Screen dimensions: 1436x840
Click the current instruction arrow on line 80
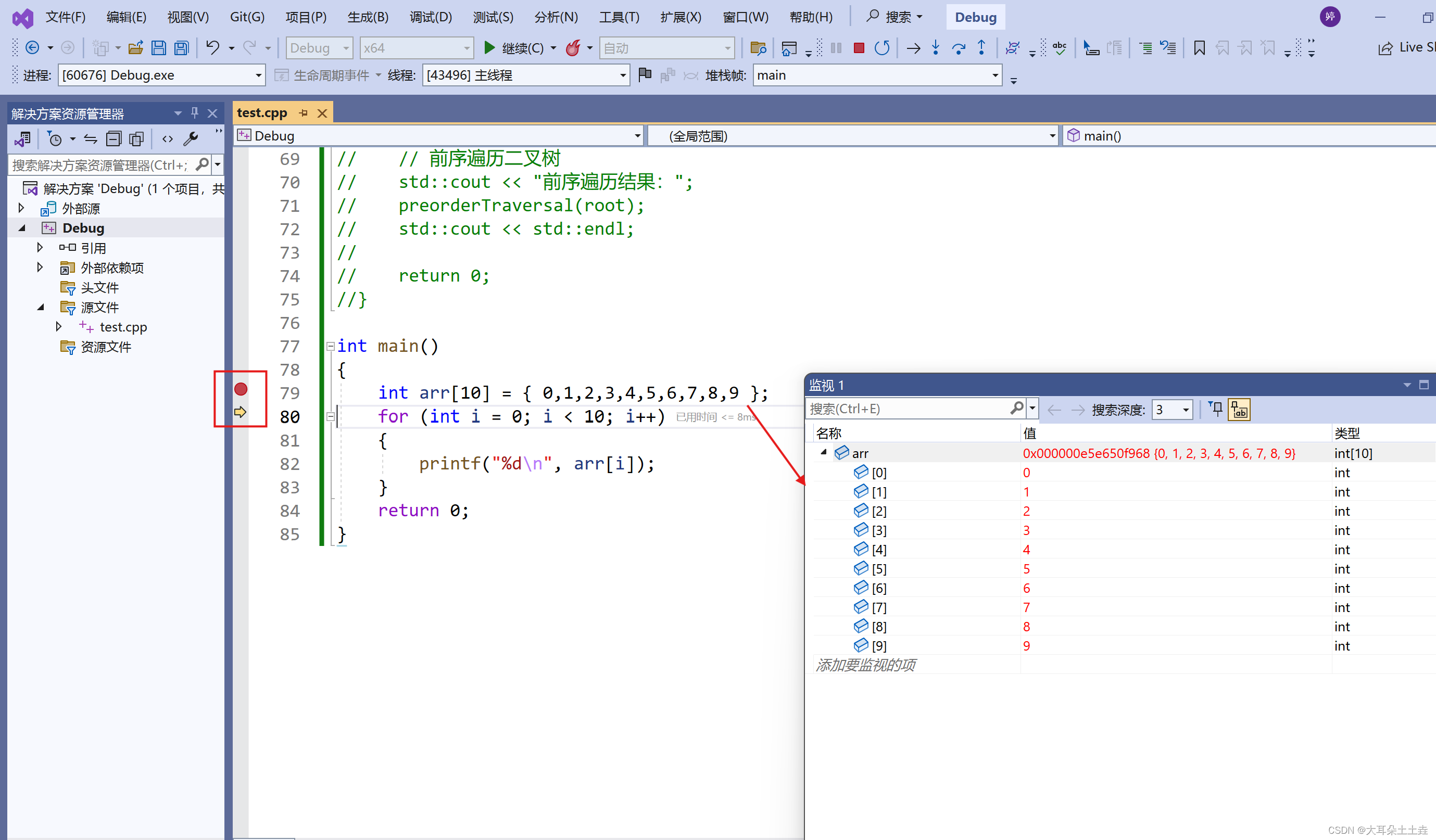tap(243, 413)
